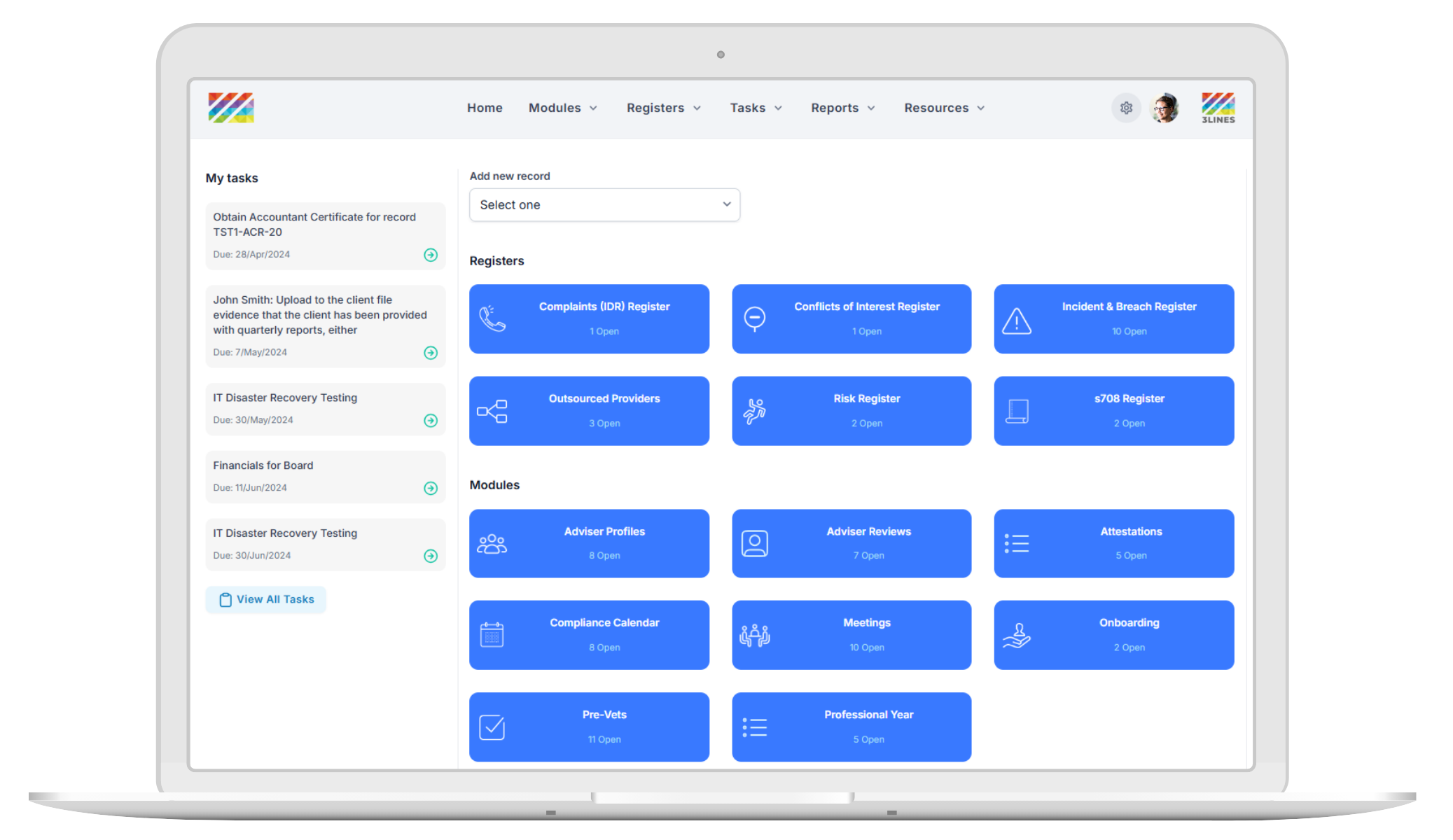Expand the Modules menu dropdown
Viewport: 1453px width, 840px height.
(x=563, y=108)
